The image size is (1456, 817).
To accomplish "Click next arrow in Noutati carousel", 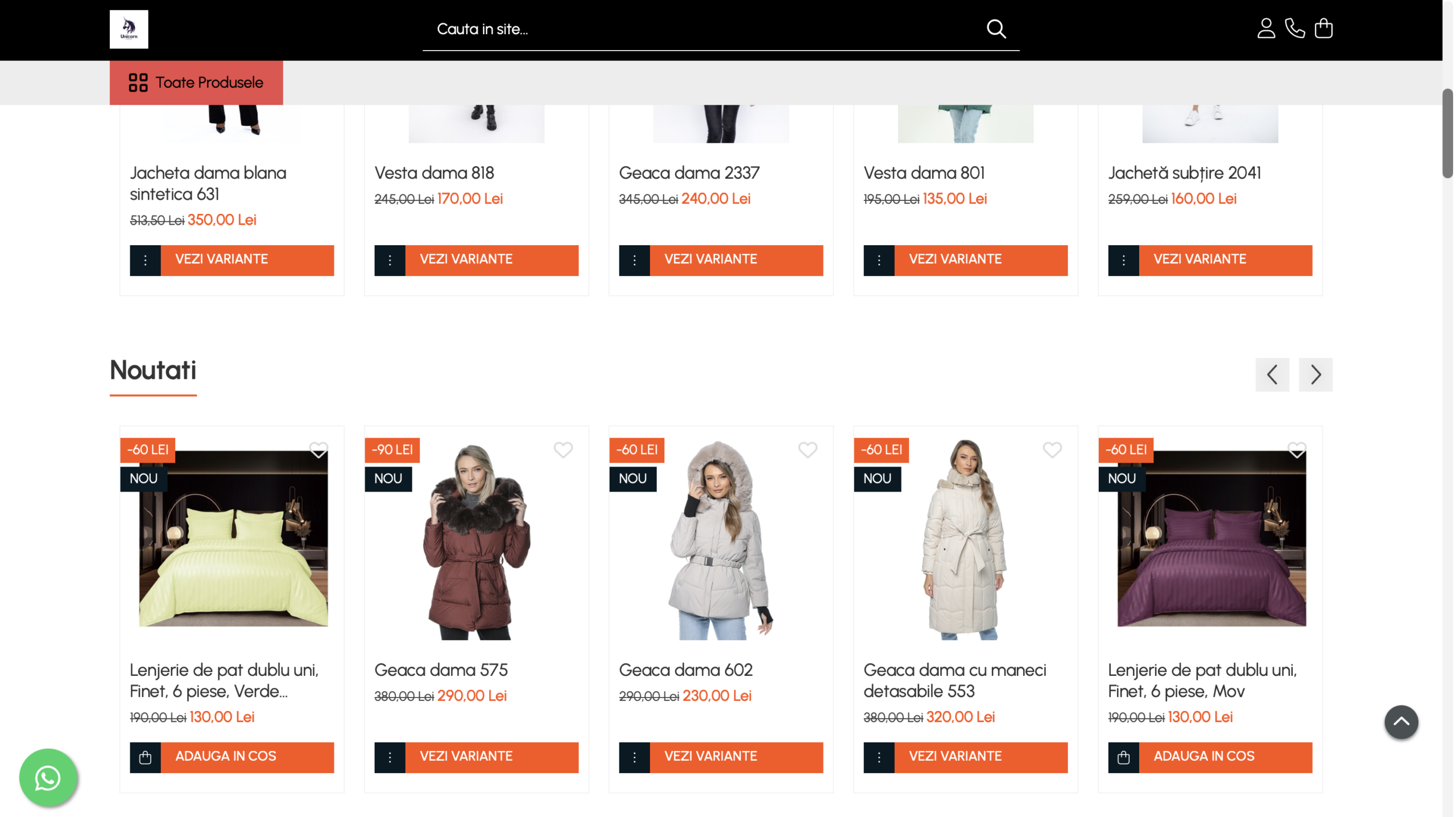I will tap(1316, 374).
